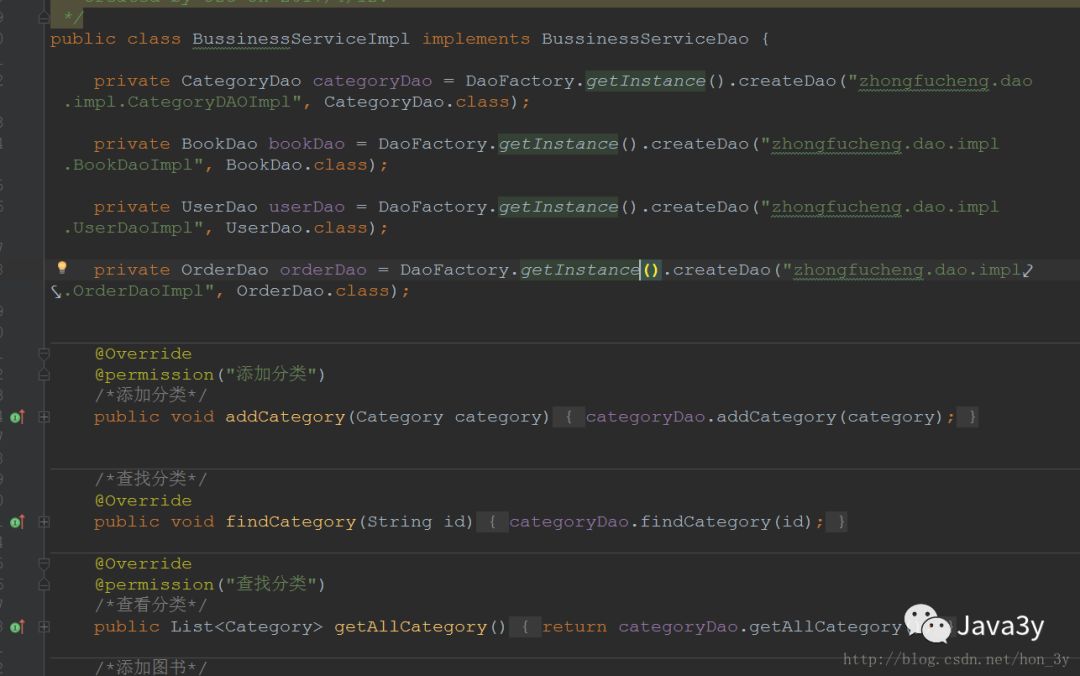Click the /*查找分类*/ comment
This screenshot has height=676, width=1080.
(x=151, y=479)
